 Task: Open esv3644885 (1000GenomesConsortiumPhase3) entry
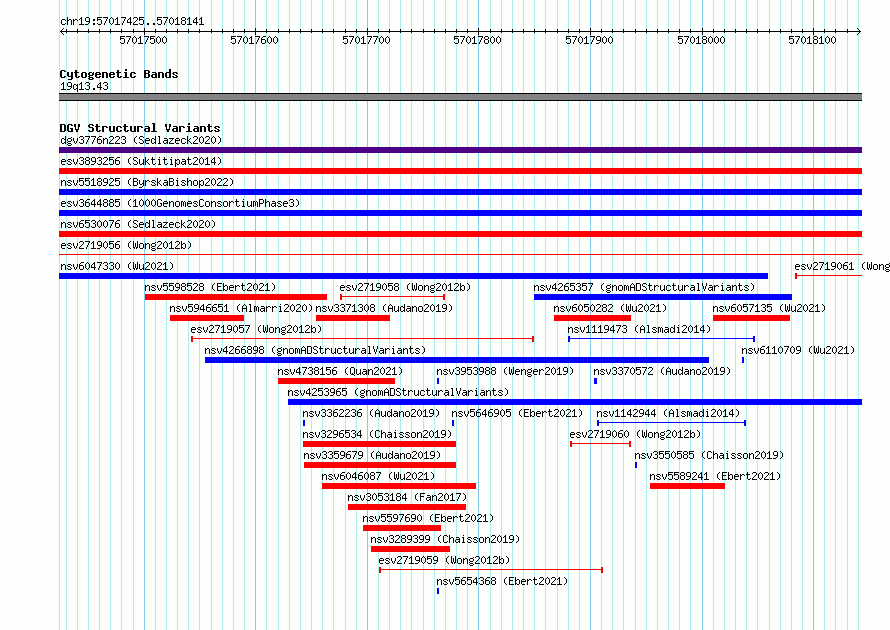click(180, 203)
